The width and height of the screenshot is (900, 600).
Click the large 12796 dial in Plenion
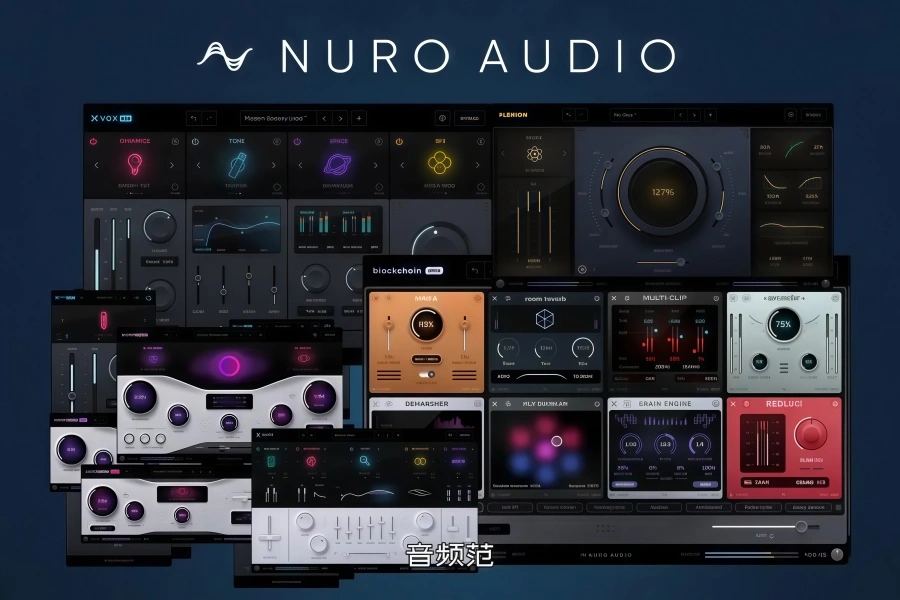tap(662, 192)
